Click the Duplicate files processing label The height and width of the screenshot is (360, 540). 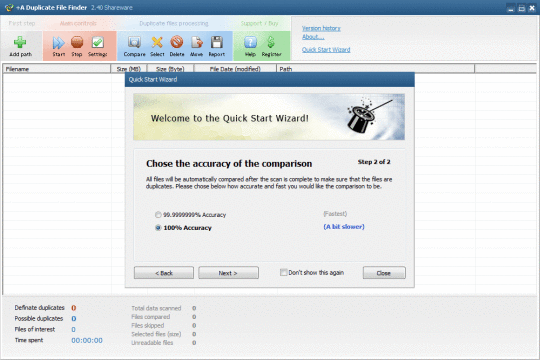[x=174, y=23]
